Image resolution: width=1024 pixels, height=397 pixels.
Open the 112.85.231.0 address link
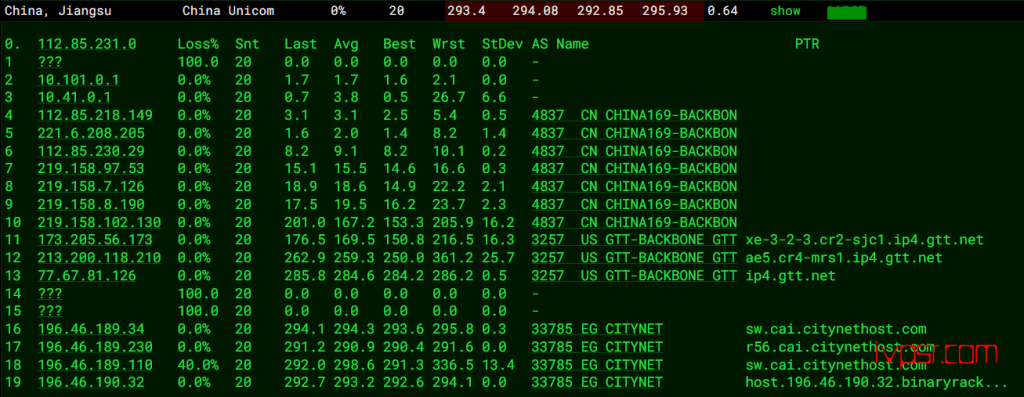point(87,44)
